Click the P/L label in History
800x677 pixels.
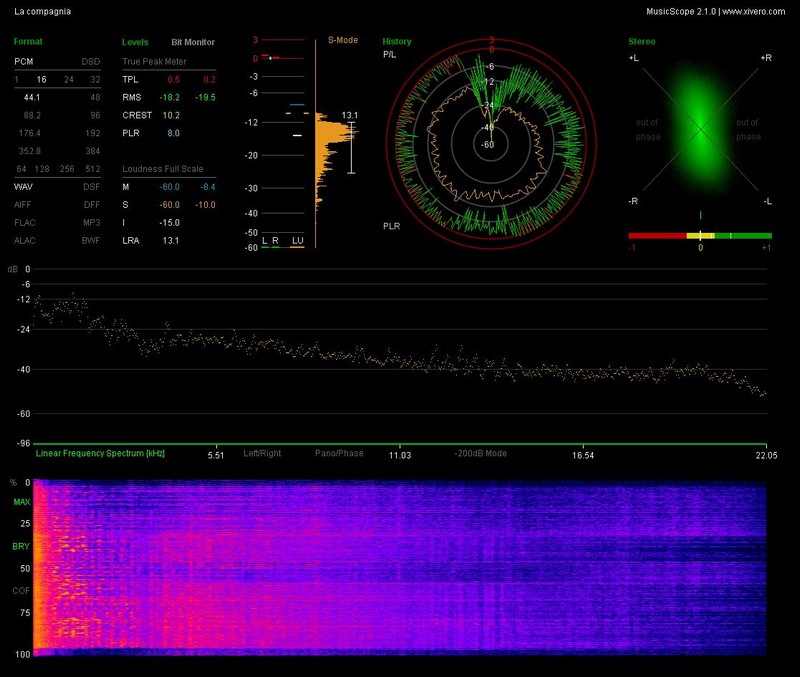click(389, 55)
